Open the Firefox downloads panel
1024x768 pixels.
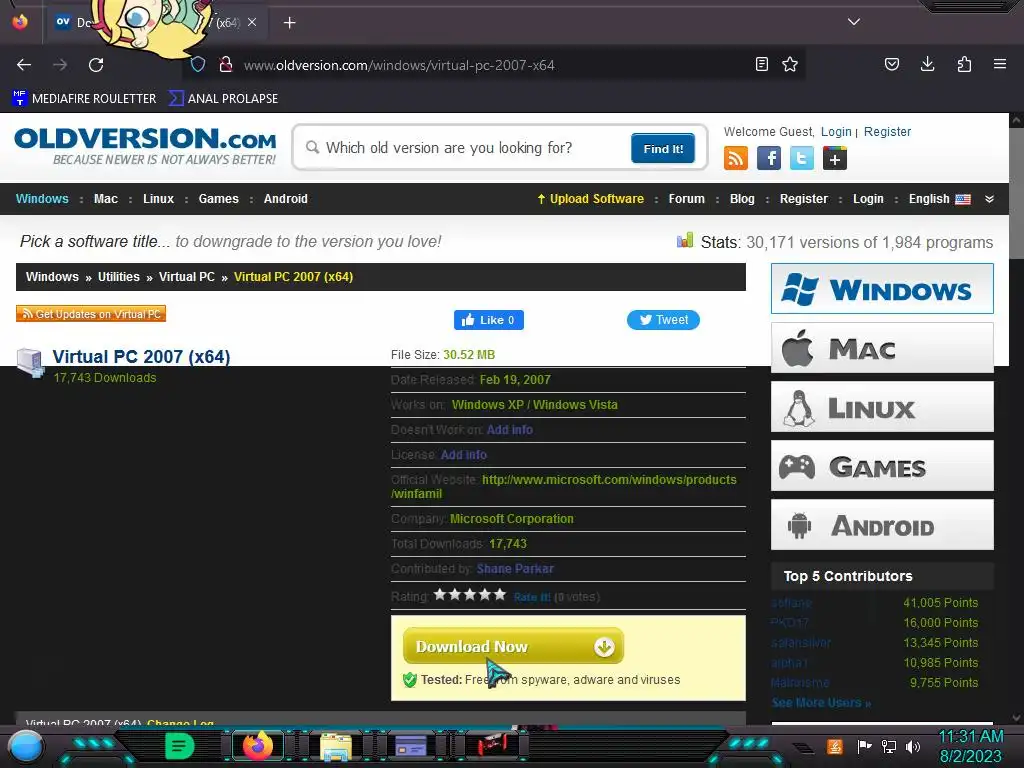[x=927, y=64]
